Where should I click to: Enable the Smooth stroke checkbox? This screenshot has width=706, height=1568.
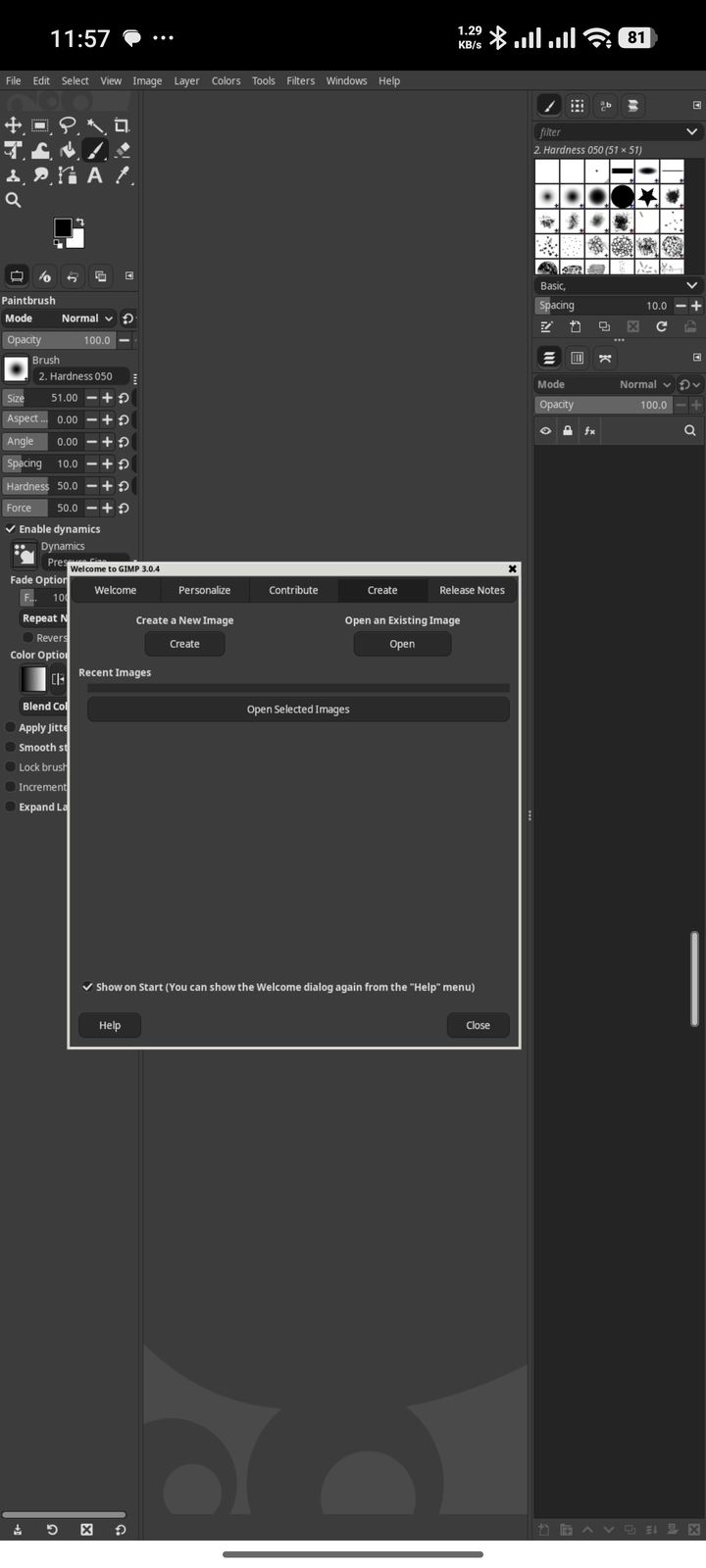pos(11,747)
